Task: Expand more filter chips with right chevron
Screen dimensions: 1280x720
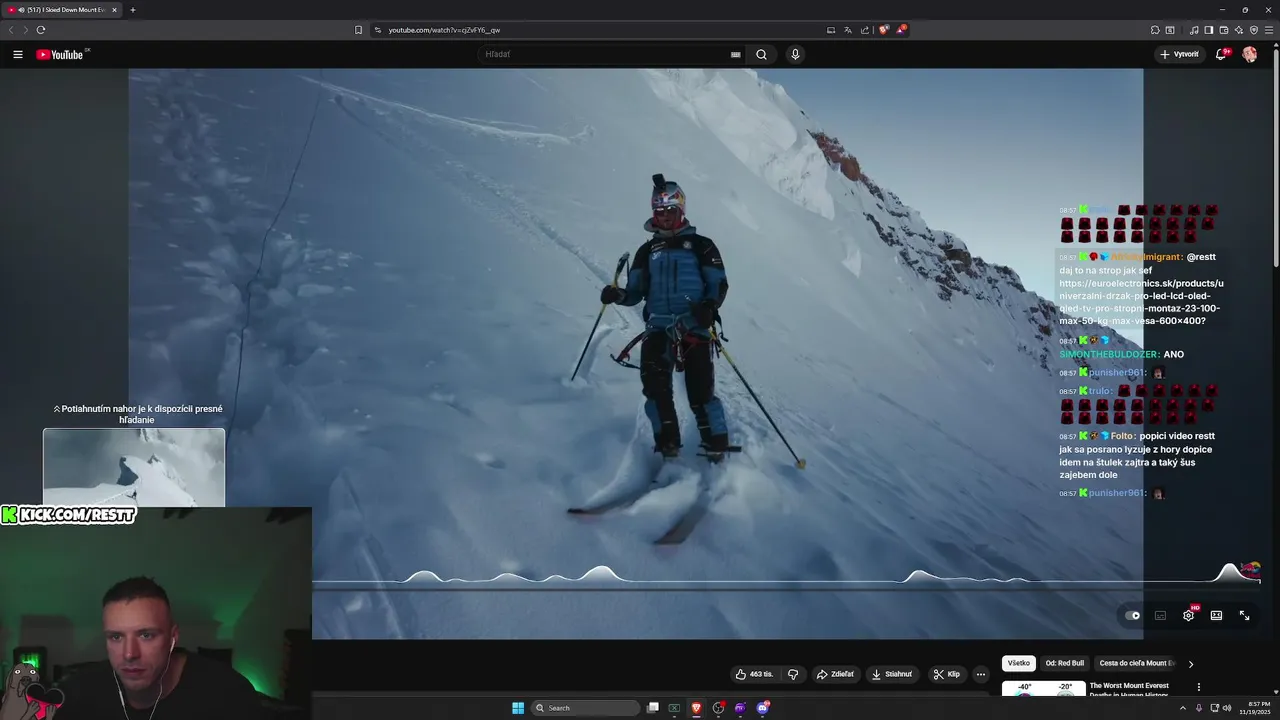Action: coord(1190,663)
